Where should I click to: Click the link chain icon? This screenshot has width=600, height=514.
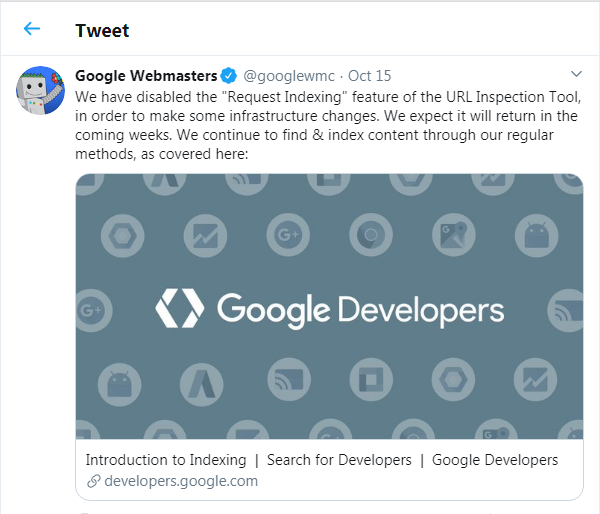point(94,481)
